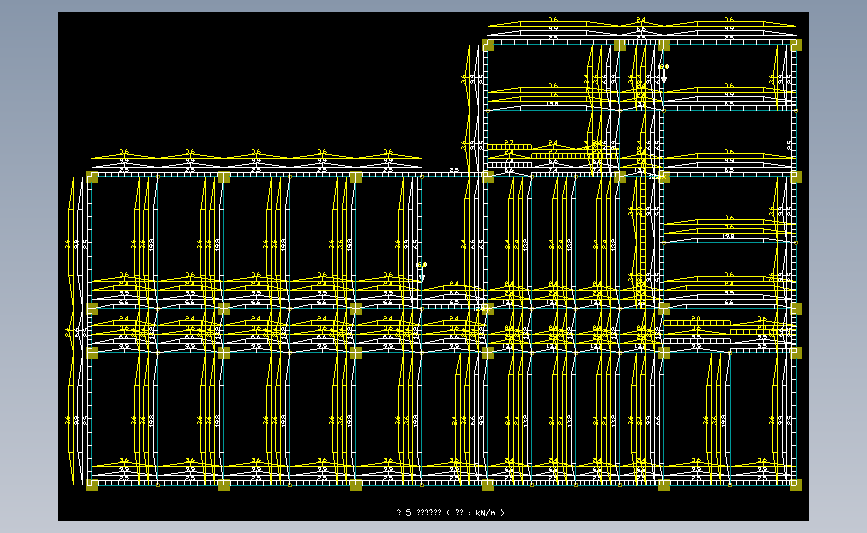The width and height of the screenshot is (867, 533).
Task: Click the drawing caption ending in kN/m
Action: tap(451, 513)
